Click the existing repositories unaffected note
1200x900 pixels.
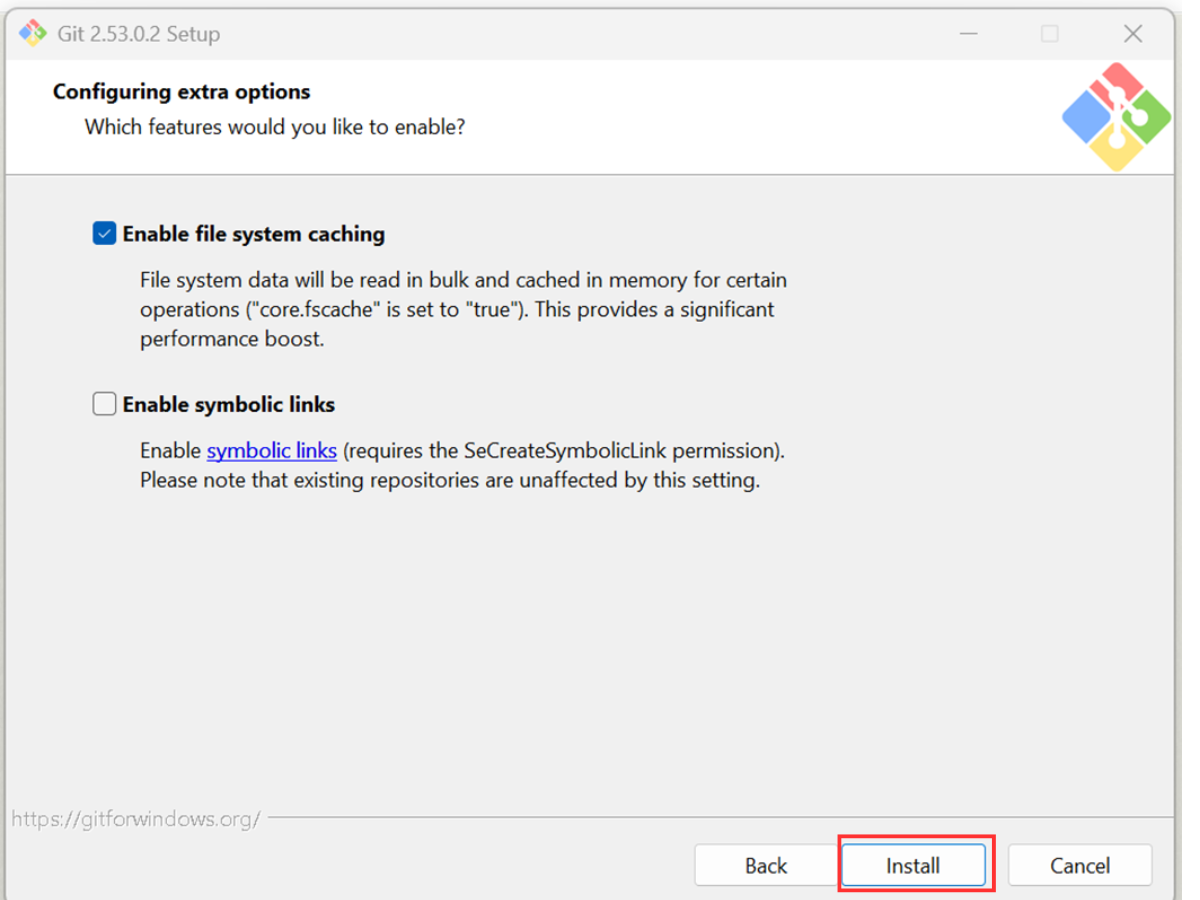(450, 480)
